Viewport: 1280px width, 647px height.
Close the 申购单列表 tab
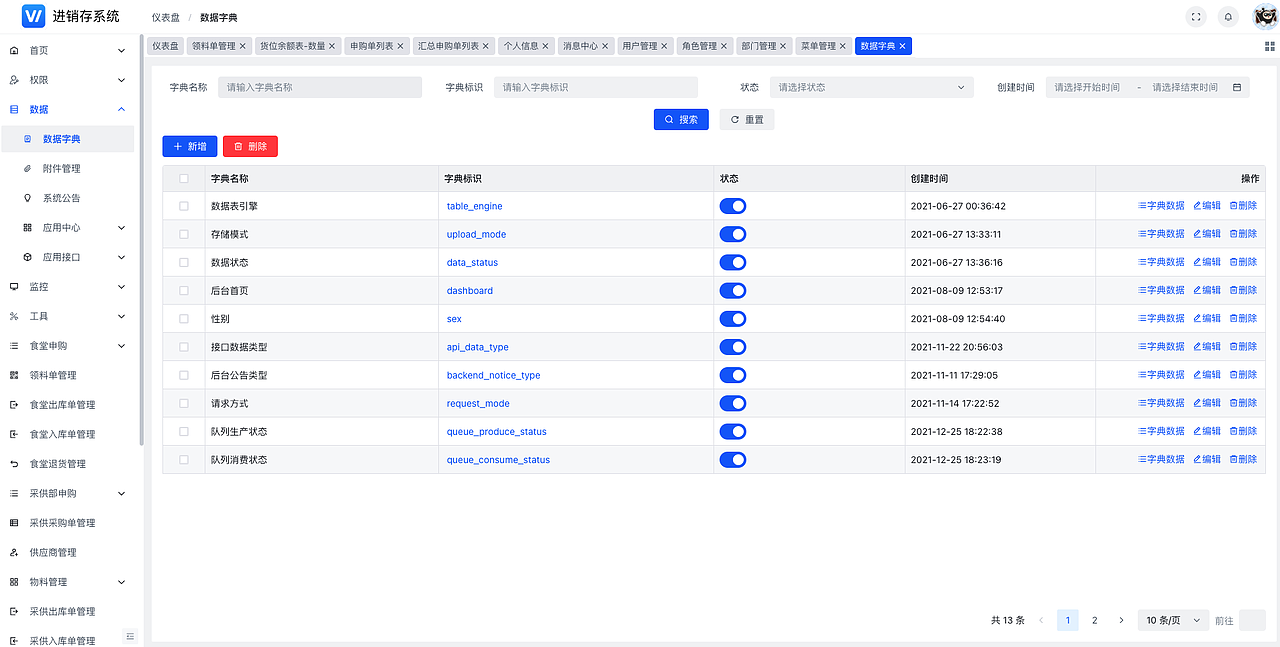click(x=401, y=46)
